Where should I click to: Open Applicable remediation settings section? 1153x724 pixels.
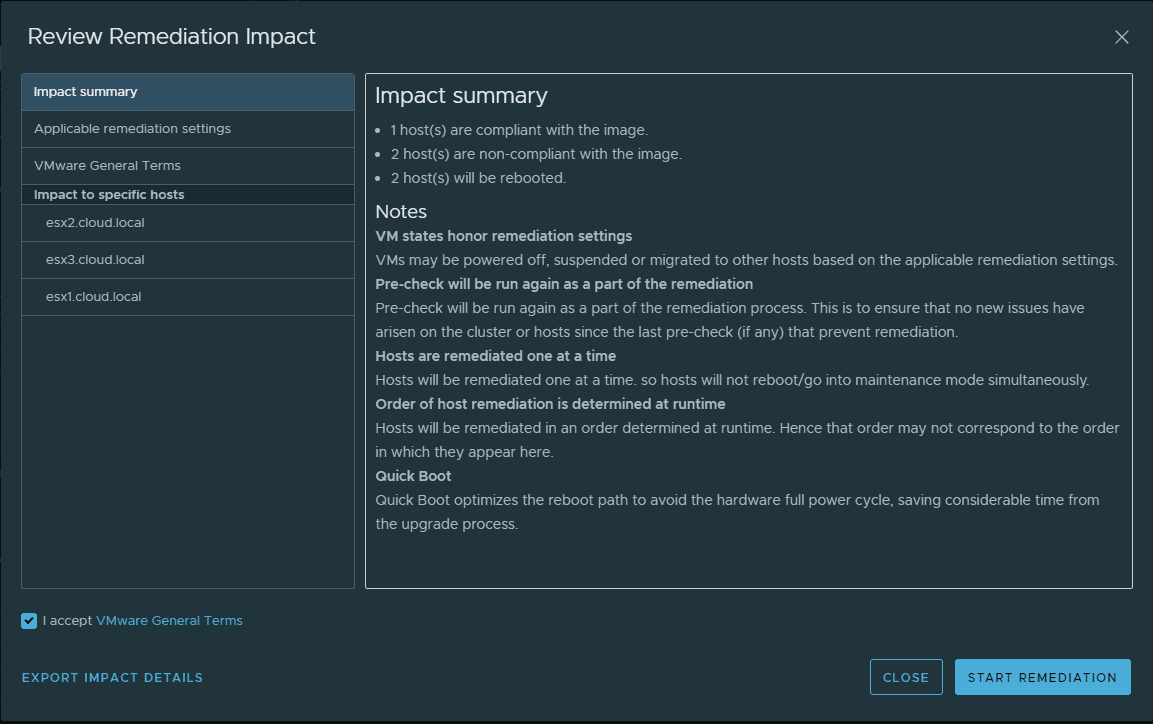132,129
